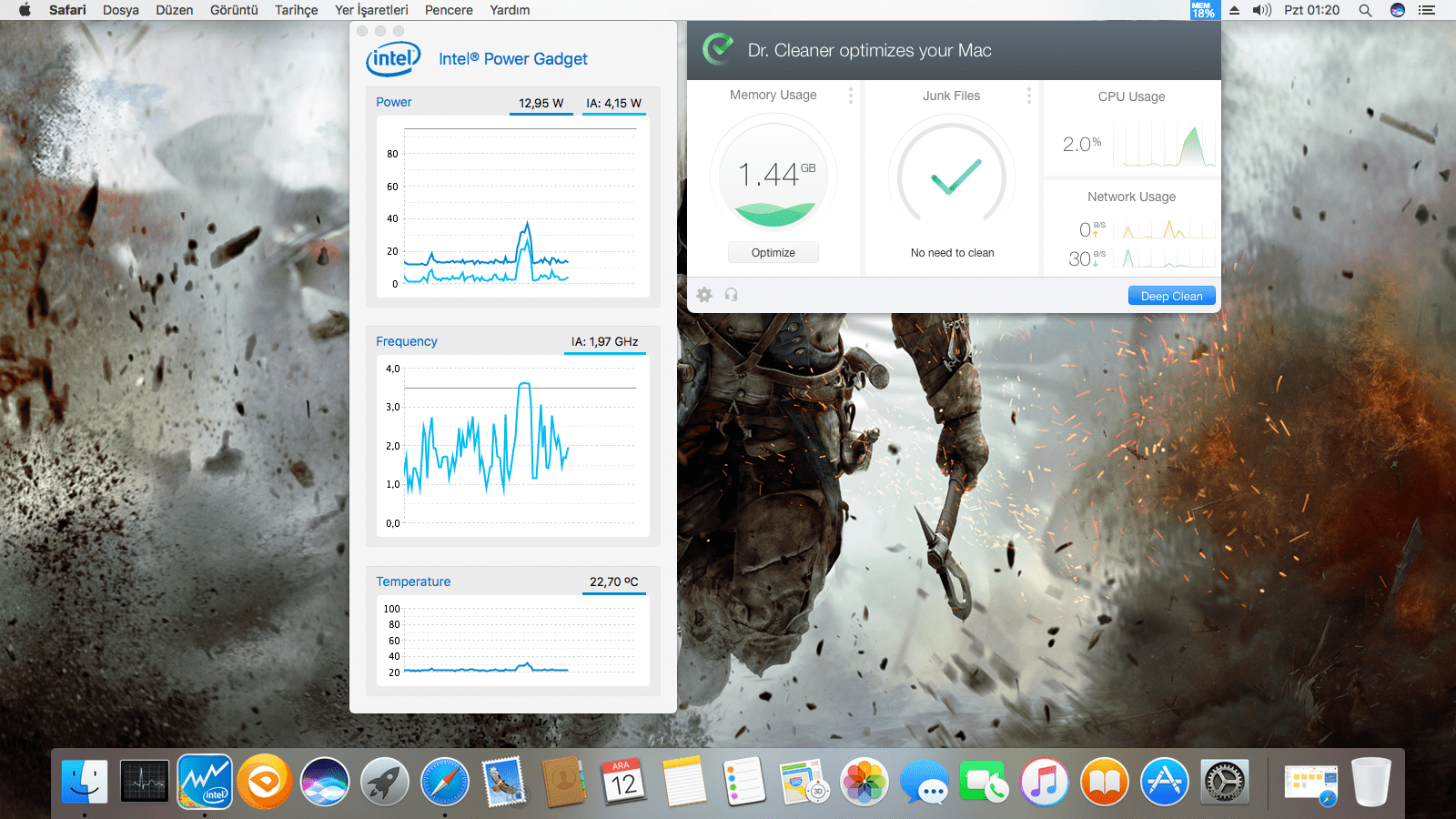Click the Intel Power Gadget Dock icon

[205, 782]
